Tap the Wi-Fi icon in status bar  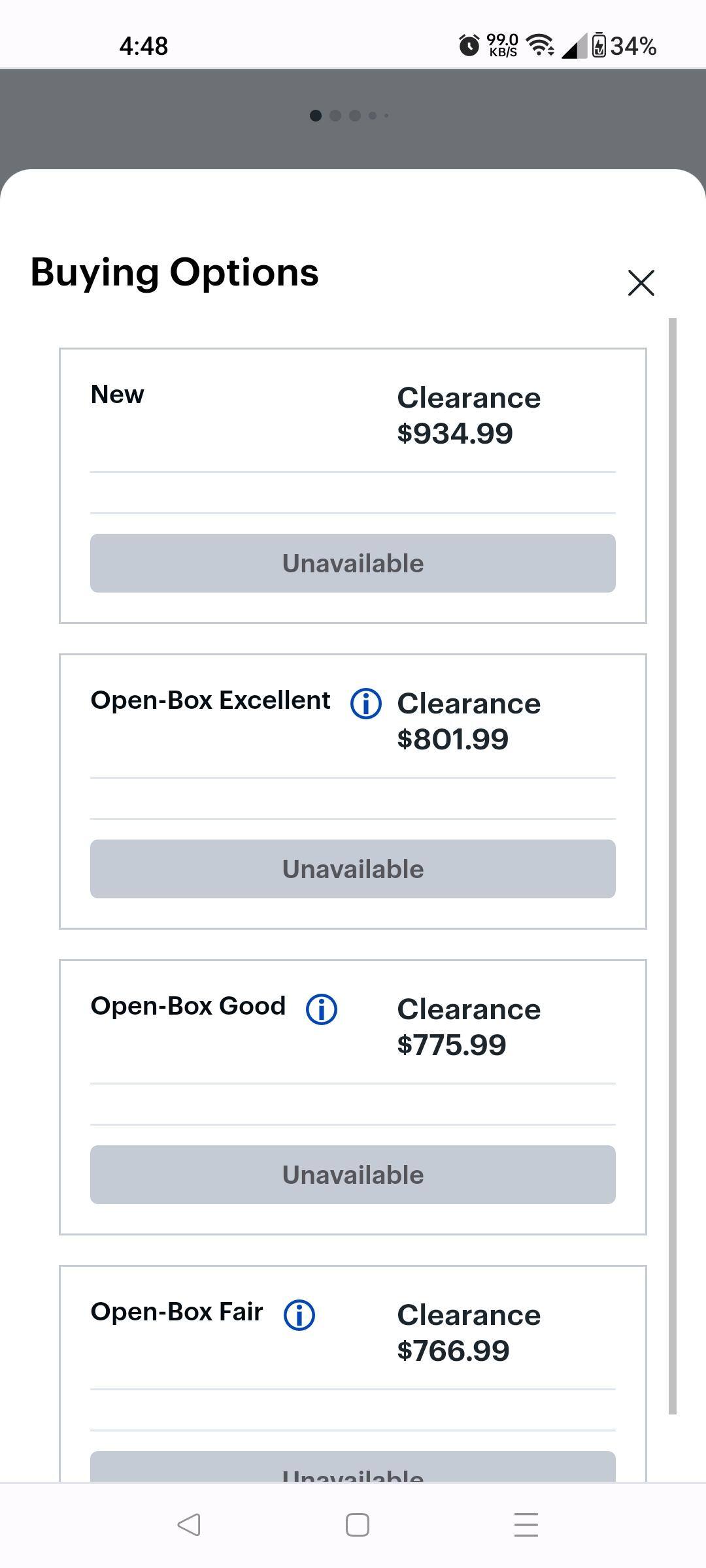pos(540,46)
